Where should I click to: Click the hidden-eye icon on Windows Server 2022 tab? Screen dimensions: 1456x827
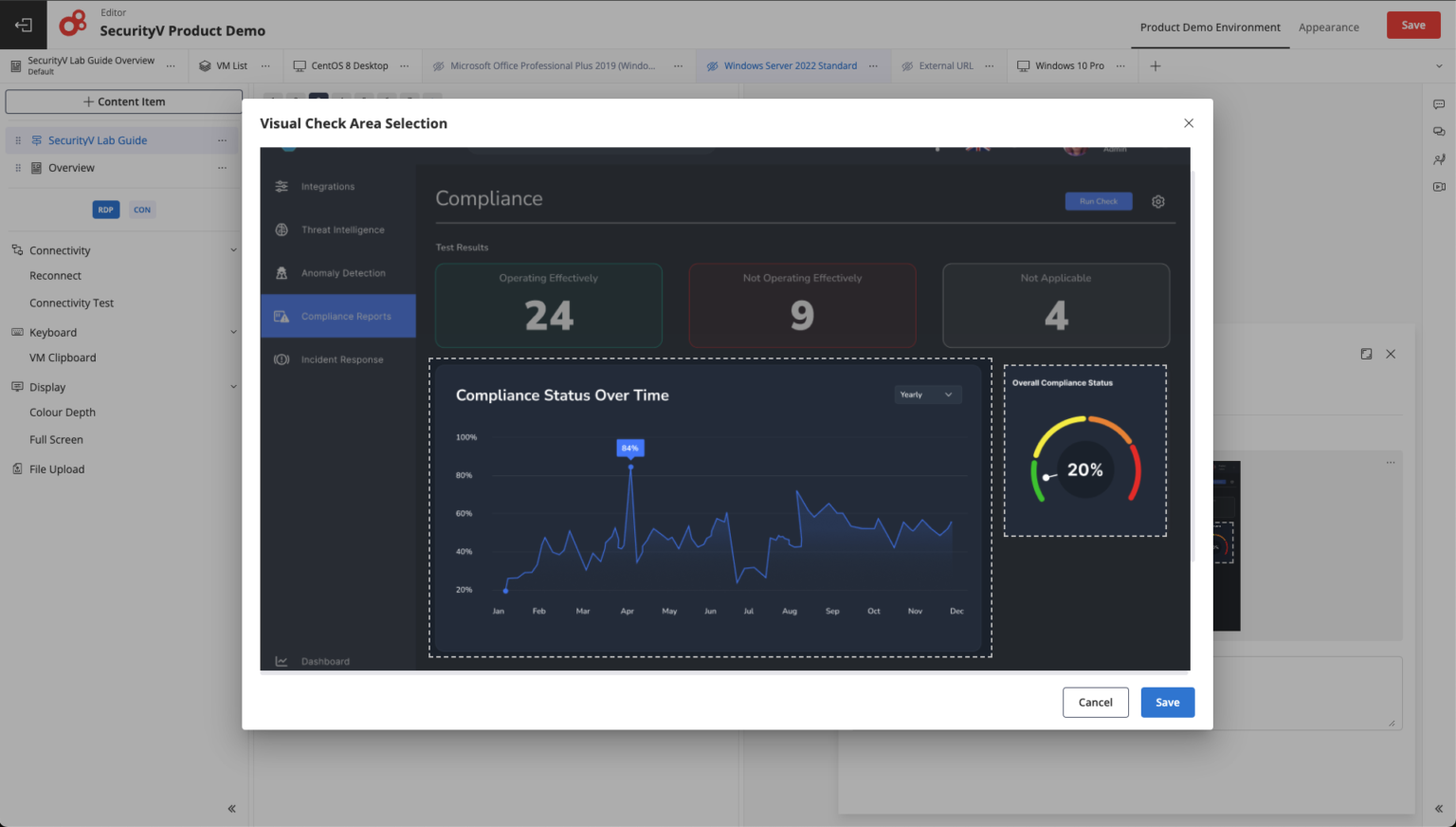[712, 66]
